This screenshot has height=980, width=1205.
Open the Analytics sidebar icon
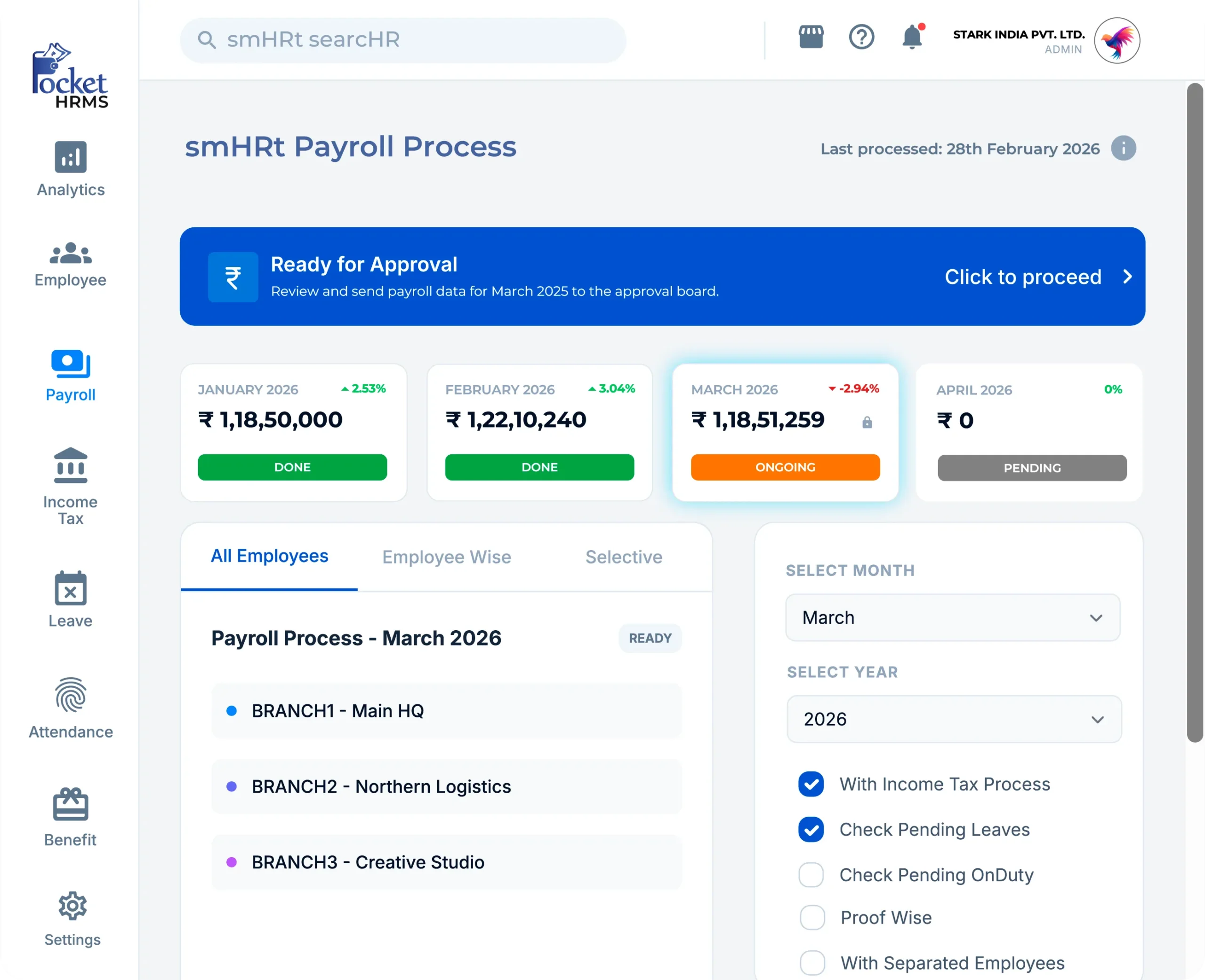coord(71,157)
